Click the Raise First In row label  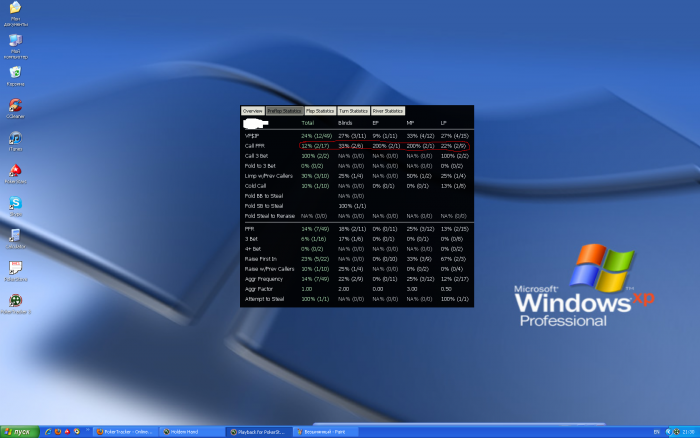[261, 259]
